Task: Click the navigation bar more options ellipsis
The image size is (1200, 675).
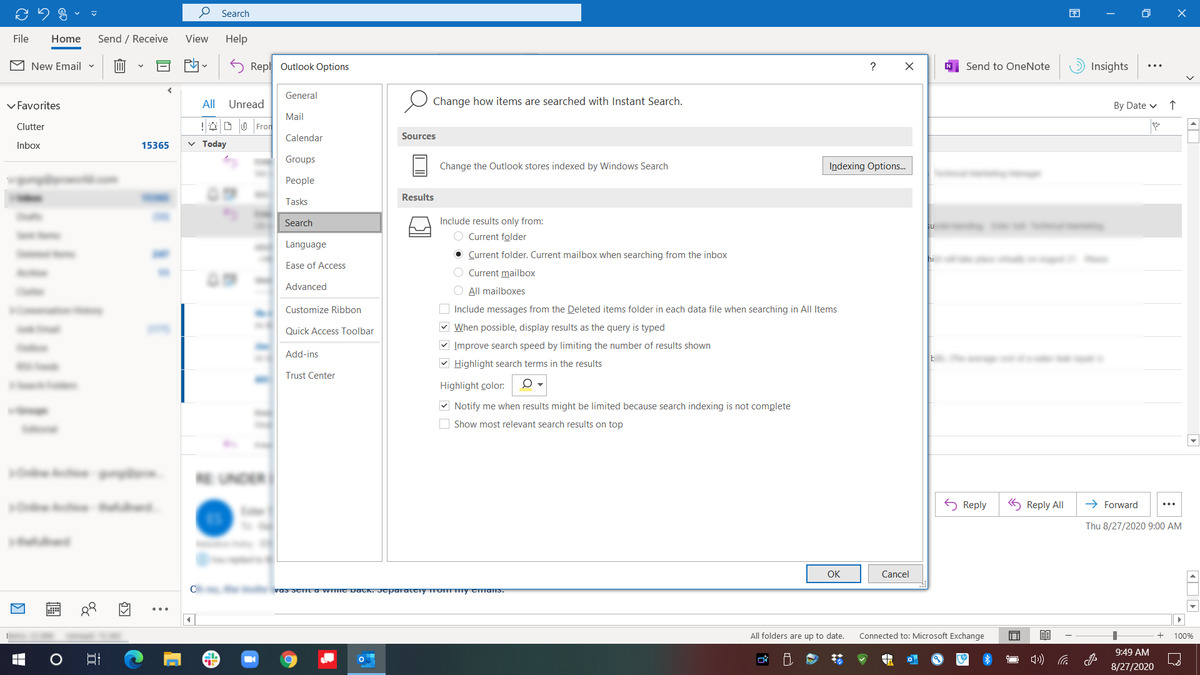Action: pos(159,608)
